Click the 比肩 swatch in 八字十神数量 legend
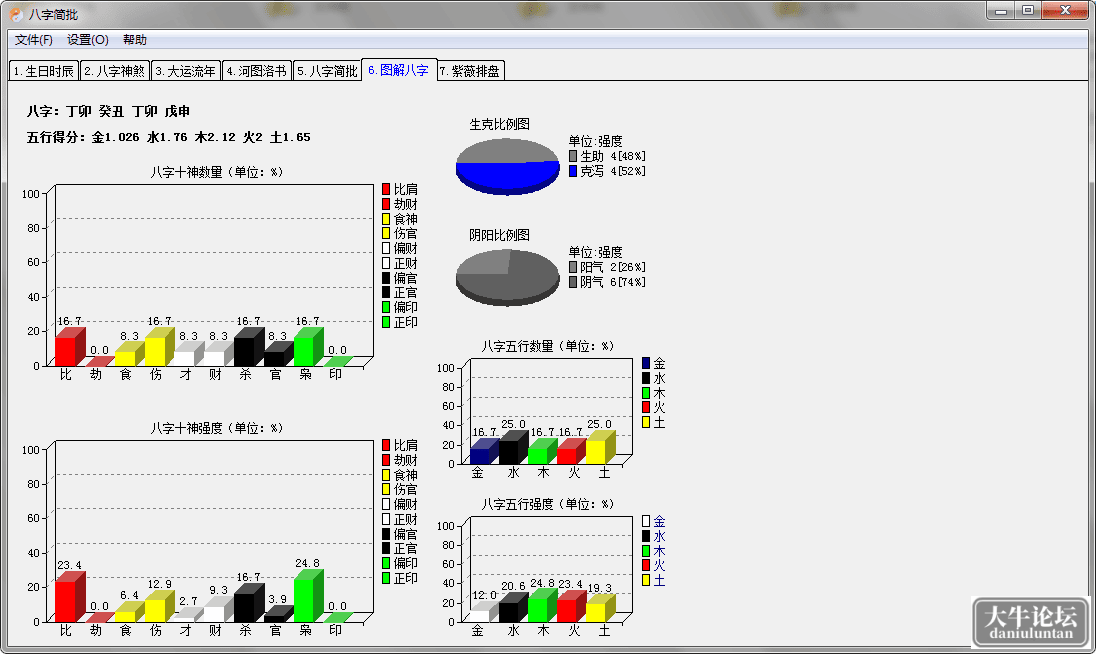This screenshot has height=654, width=1096. point(386,189)
